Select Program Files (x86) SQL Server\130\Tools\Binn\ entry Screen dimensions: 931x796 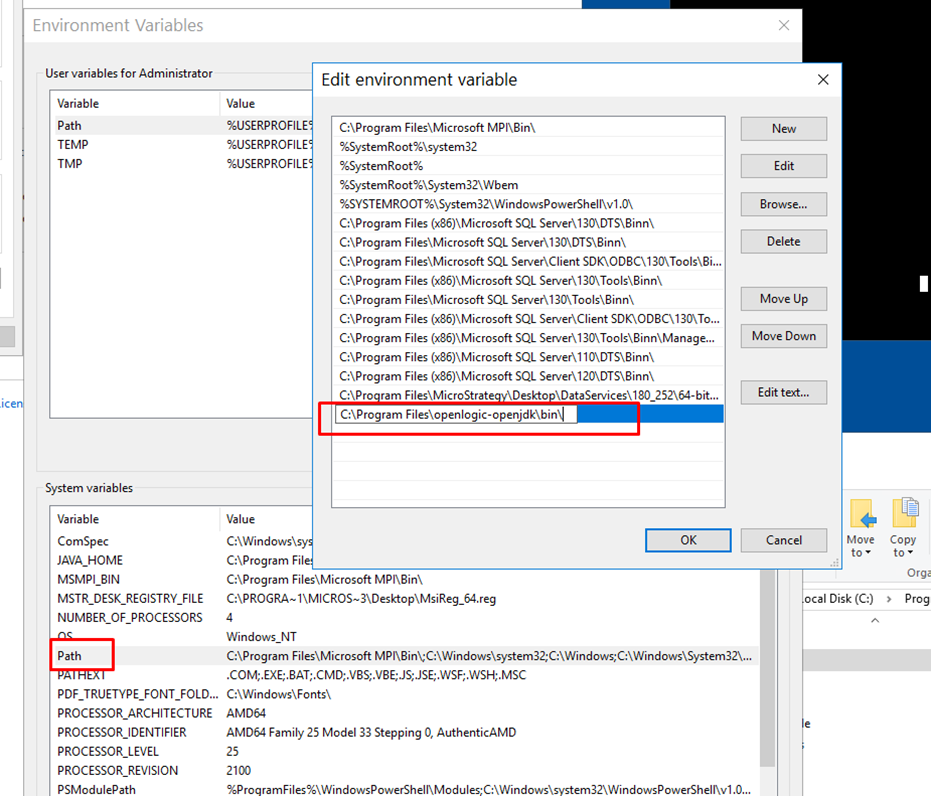point(528,280)
